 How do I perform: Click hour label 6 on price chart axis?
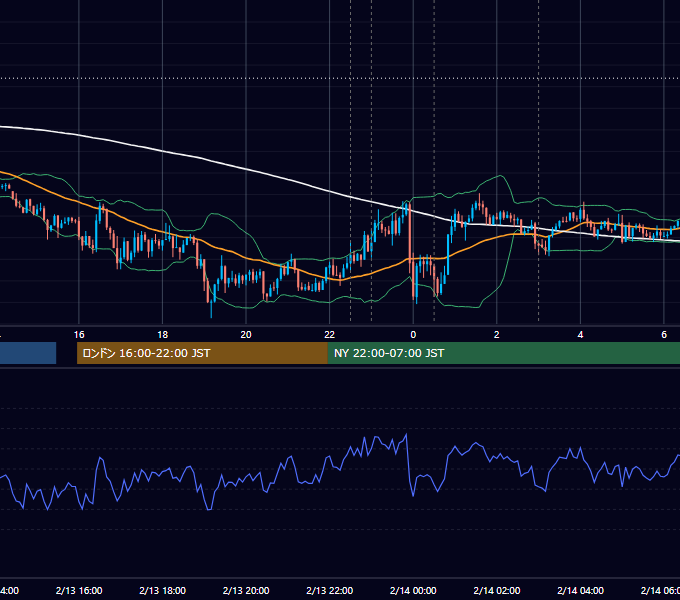tap(664, 335)
